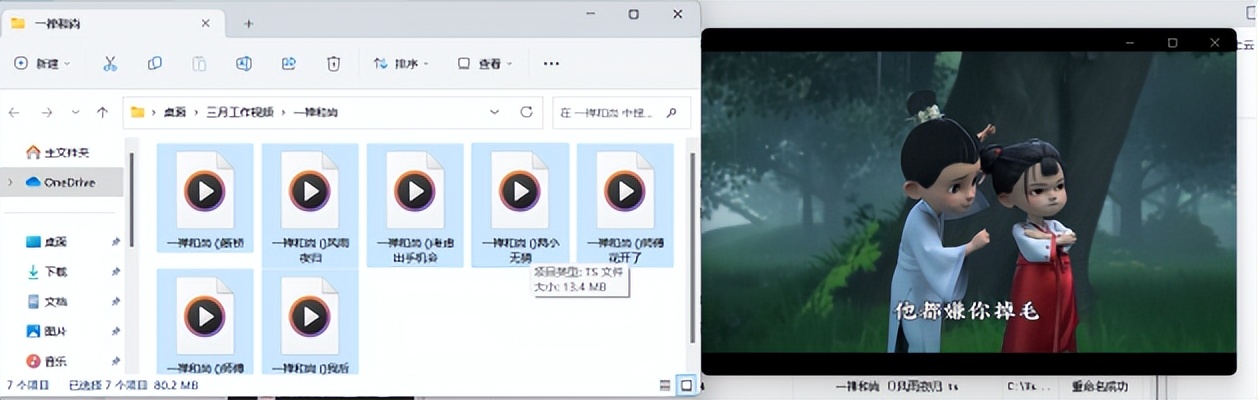This screenshot has height=400, width=1258.
Task: Click the 三月工作视频 breadcrumb
Action: (x=238, y=112)
